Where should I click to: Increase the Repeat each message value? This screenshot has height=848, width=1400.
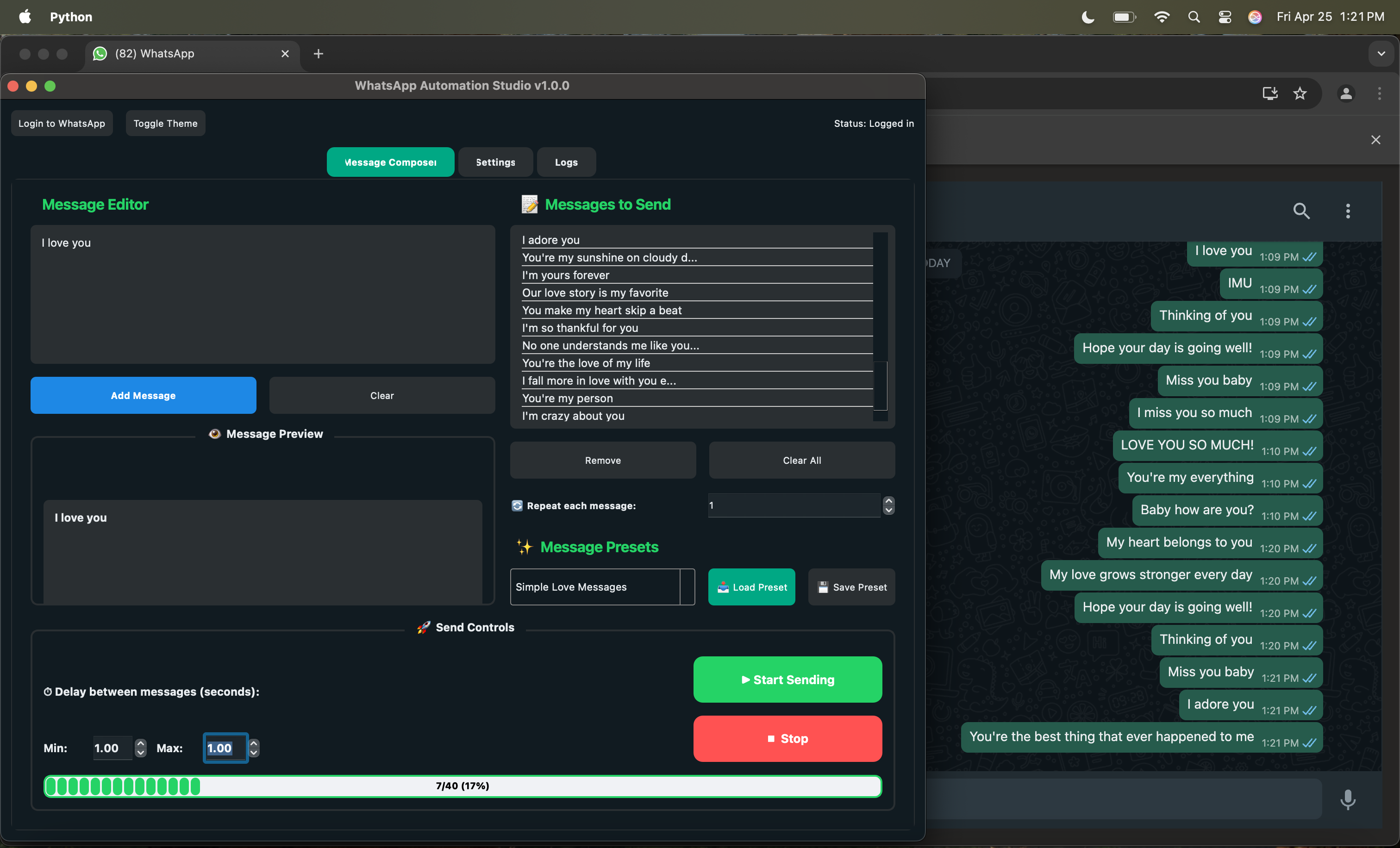click(x=888, y=501)
